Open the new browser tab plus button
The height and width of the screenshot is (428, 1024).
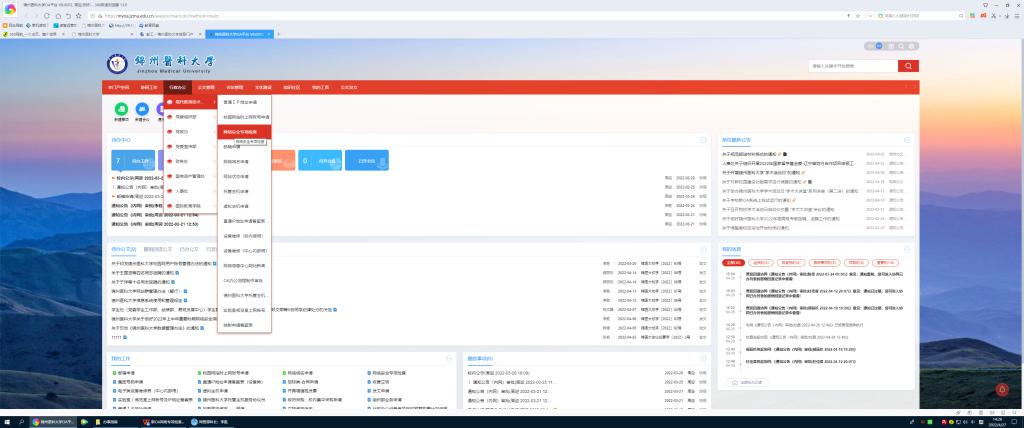tap(279, 33)
